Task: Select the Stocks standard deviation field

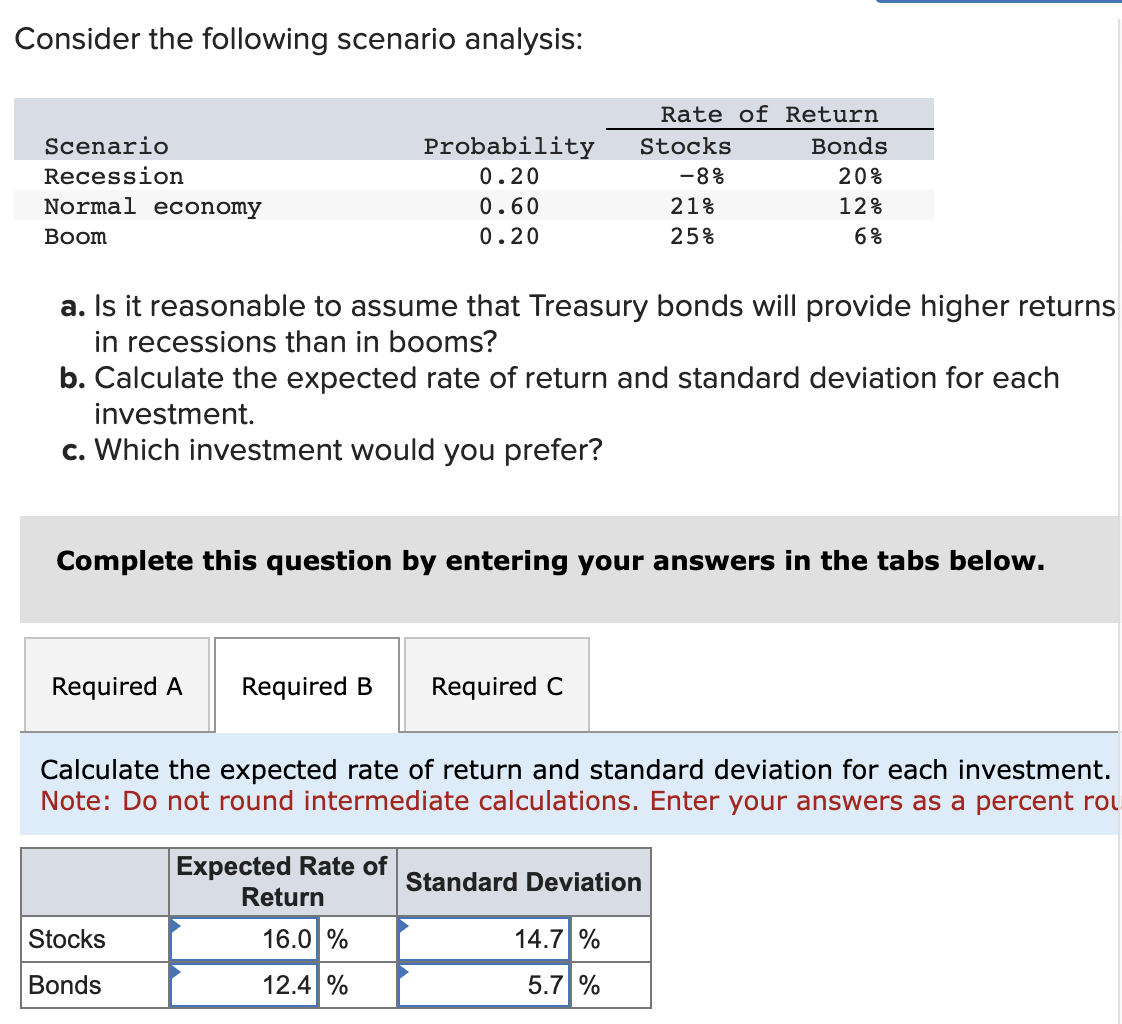Action: click(x=483, y=939)
